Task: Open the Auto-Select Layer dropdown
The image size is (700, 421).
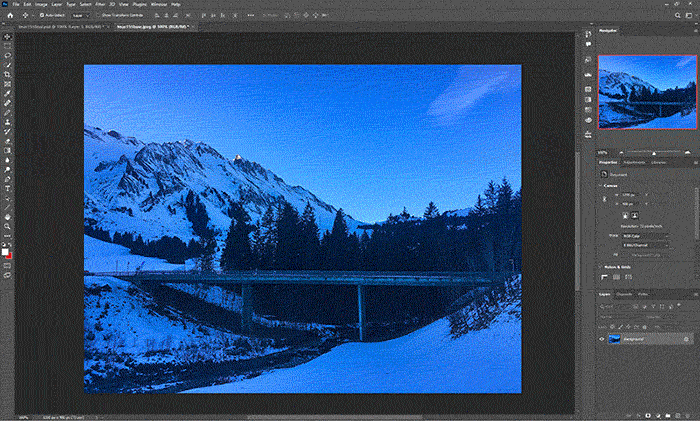Action: 80,15
